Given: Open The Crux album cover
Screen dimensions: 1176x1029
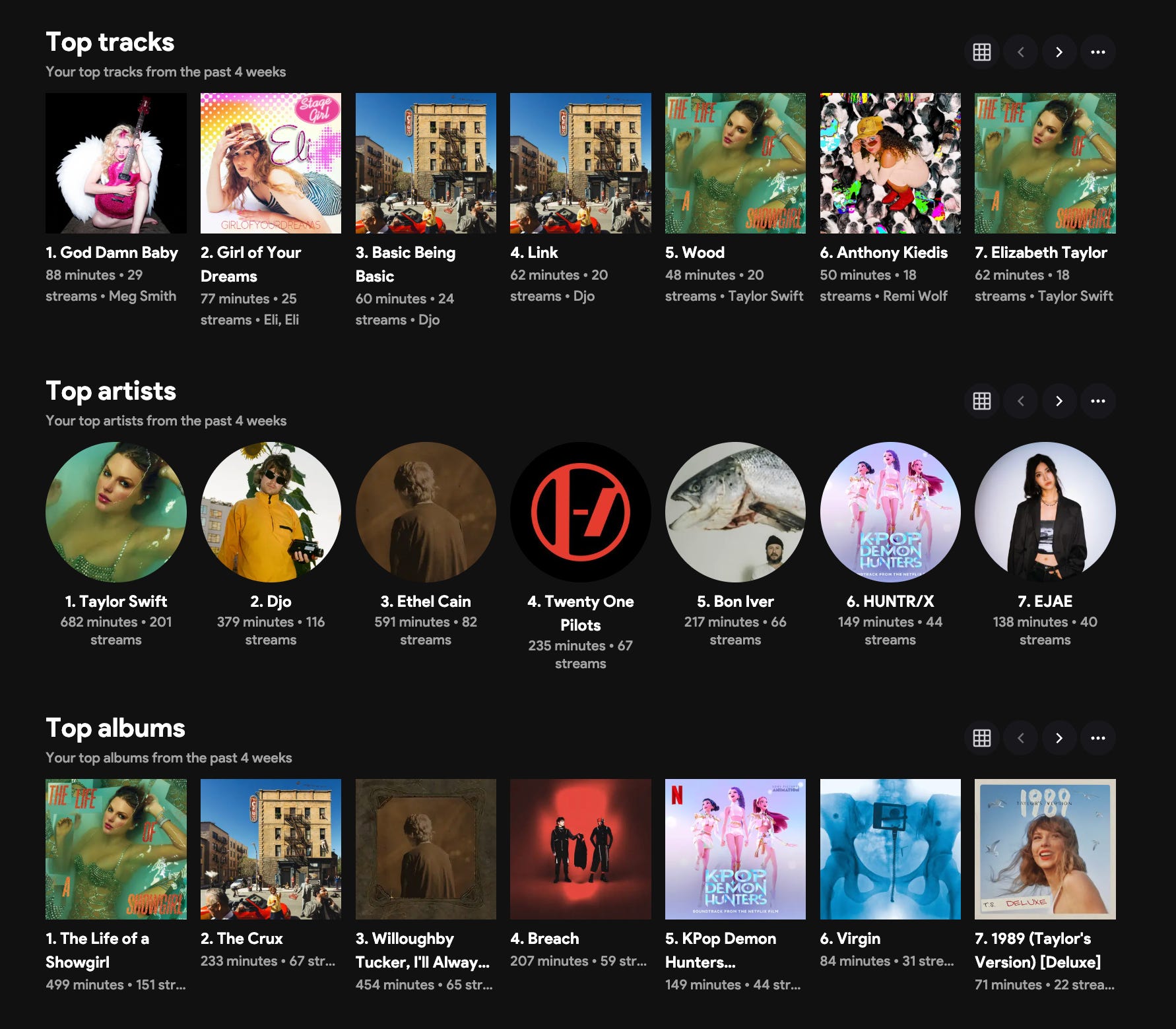Looking at the screenshot, I should (271, 849).
